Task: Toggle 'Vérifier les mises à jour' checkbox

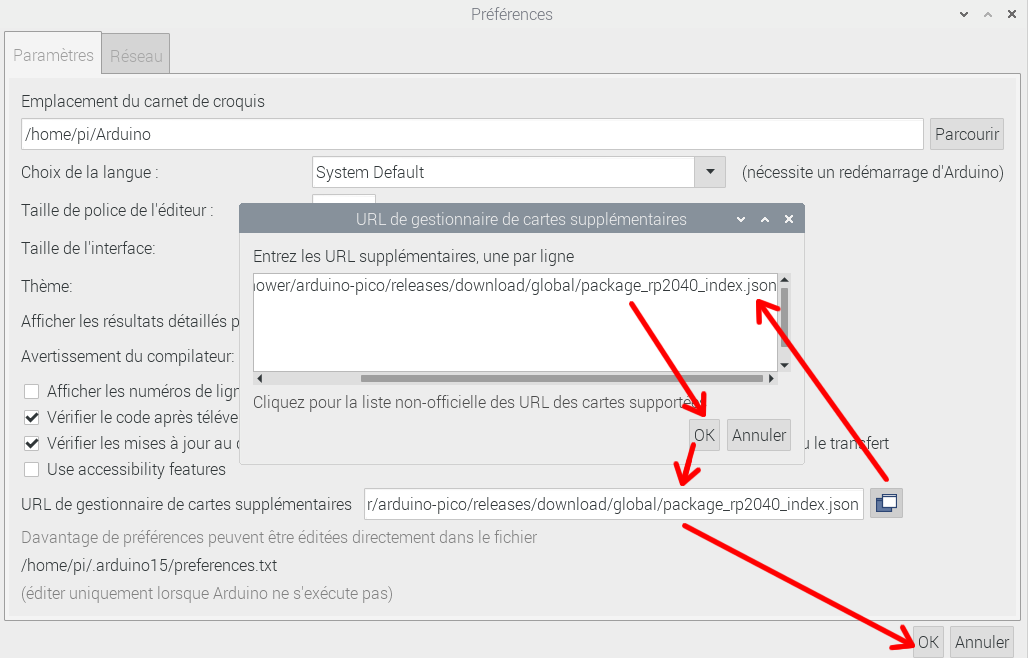Action: pyautogui.click(x=32, y=443)
